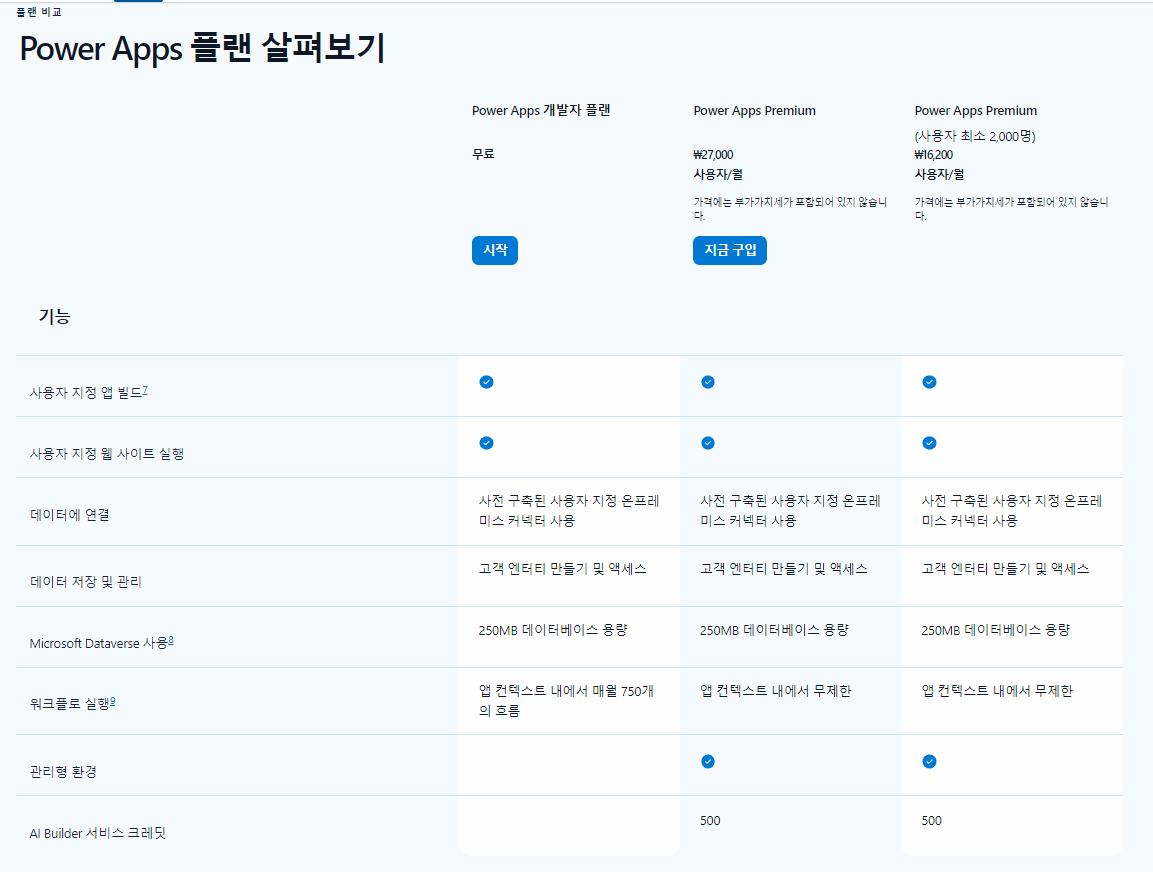The image size is (1153, 872).
Task: Click the 사용자 지정 앱 빌드 row label
Action: (86, 393)
